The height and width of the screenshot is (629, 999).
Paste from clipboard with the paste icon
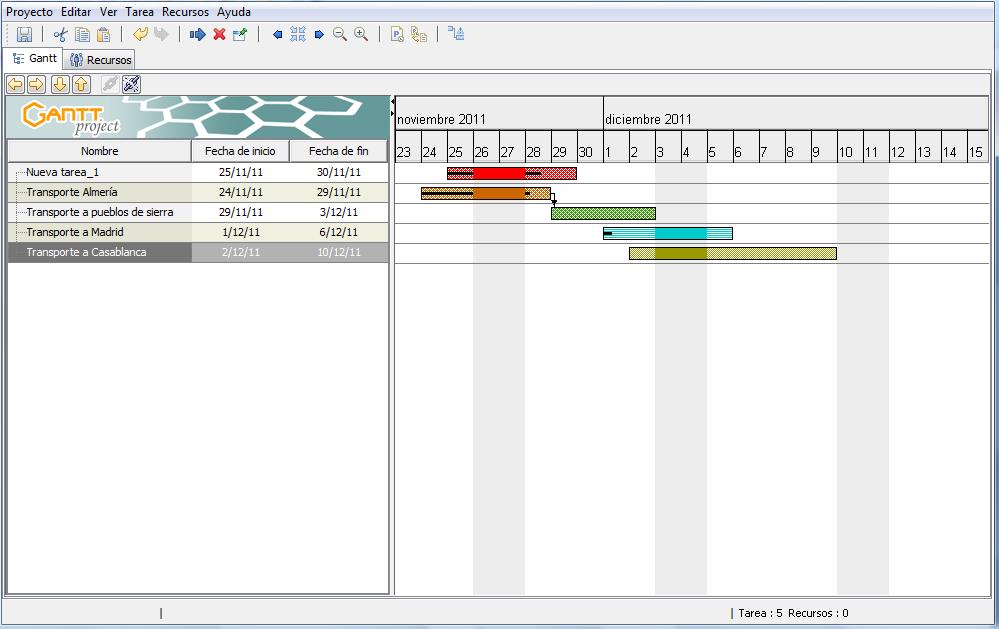103,34
